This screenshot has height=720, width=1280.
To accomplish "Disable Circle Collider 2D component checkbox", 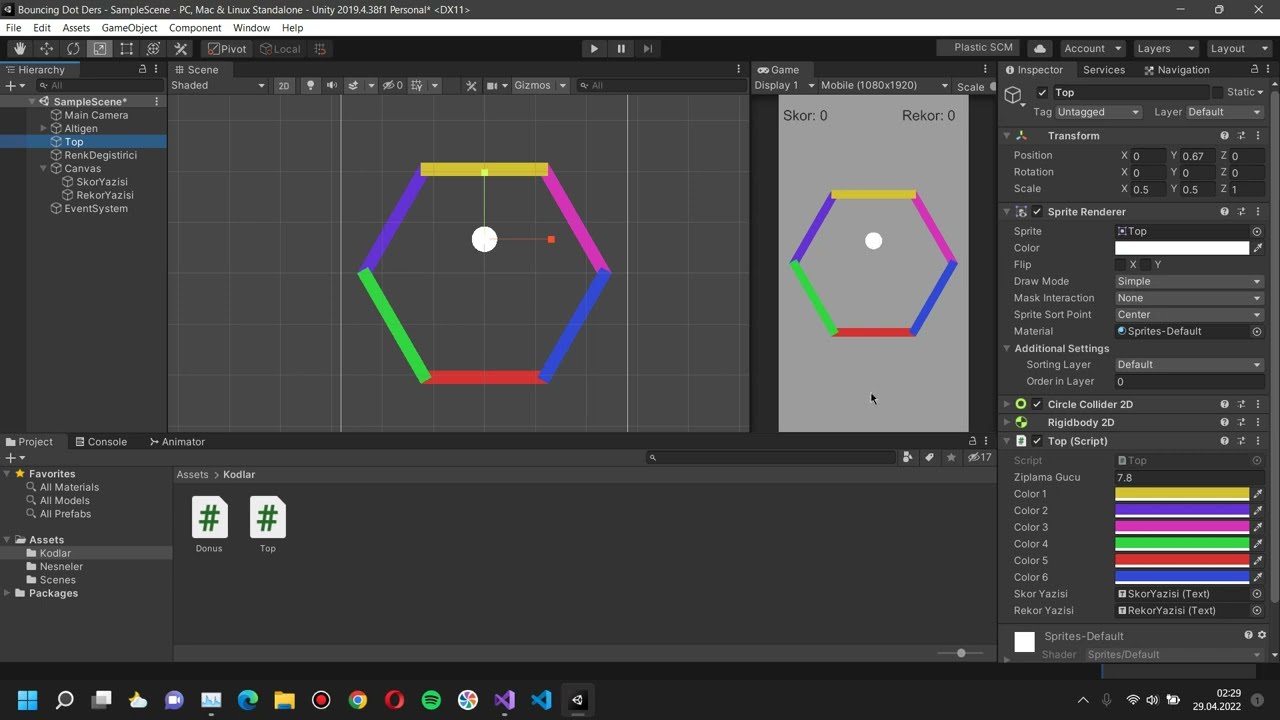I will tap(1037, 404).
